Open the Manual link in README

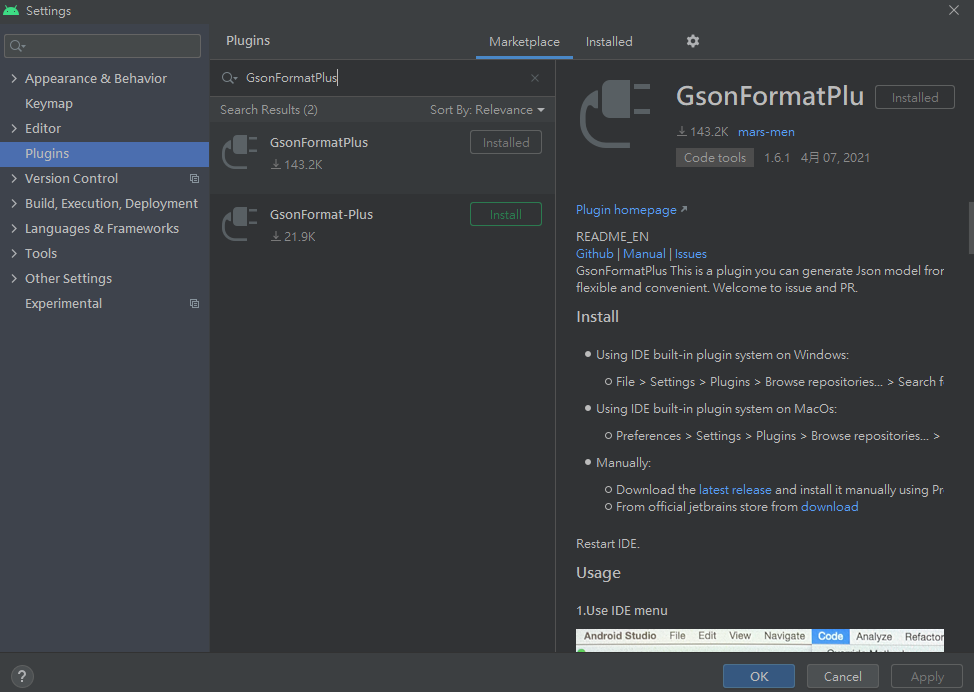[644, 253]
